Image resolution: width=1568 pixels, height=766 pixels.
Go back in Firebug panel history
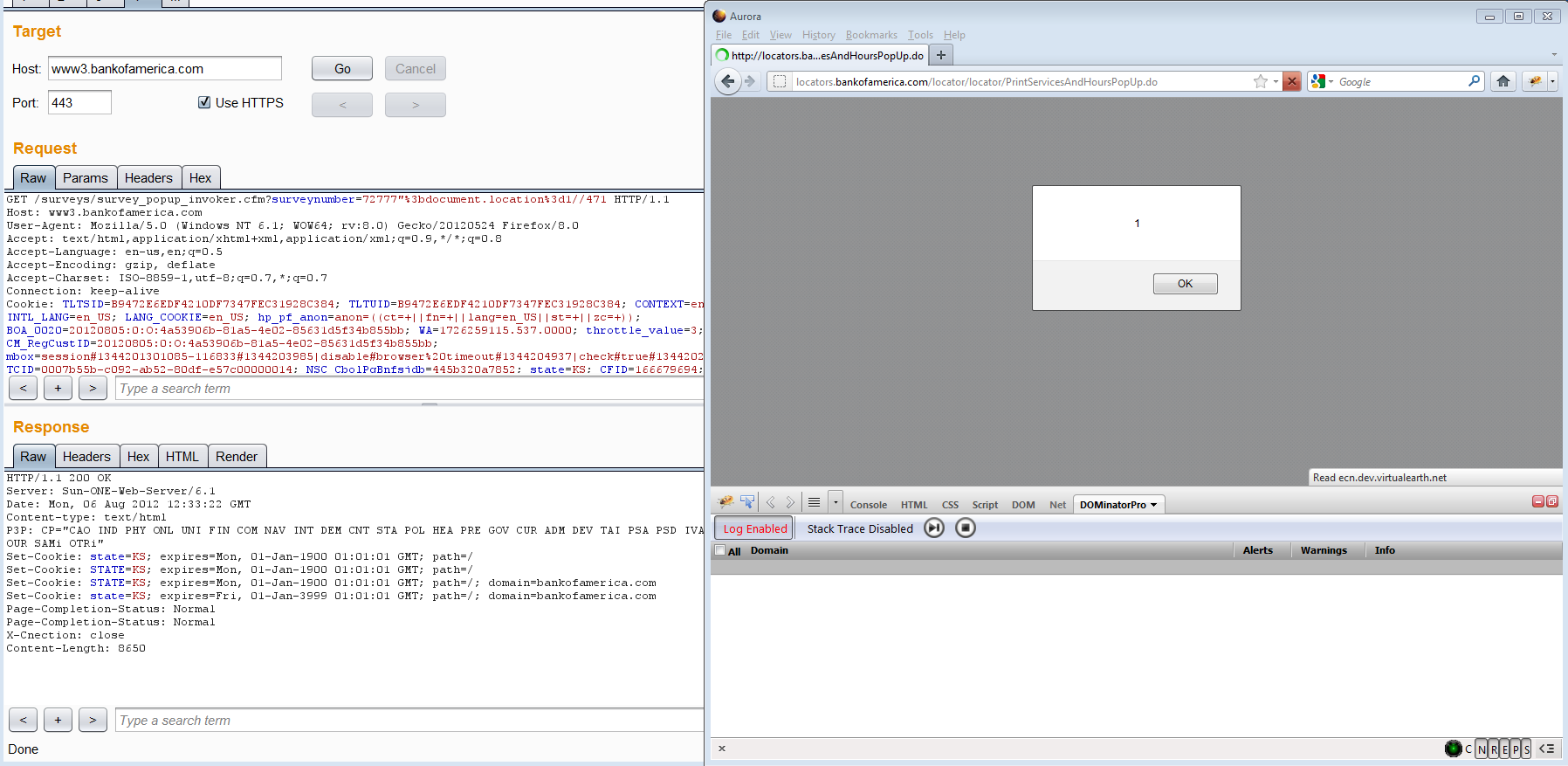point(771,502)
